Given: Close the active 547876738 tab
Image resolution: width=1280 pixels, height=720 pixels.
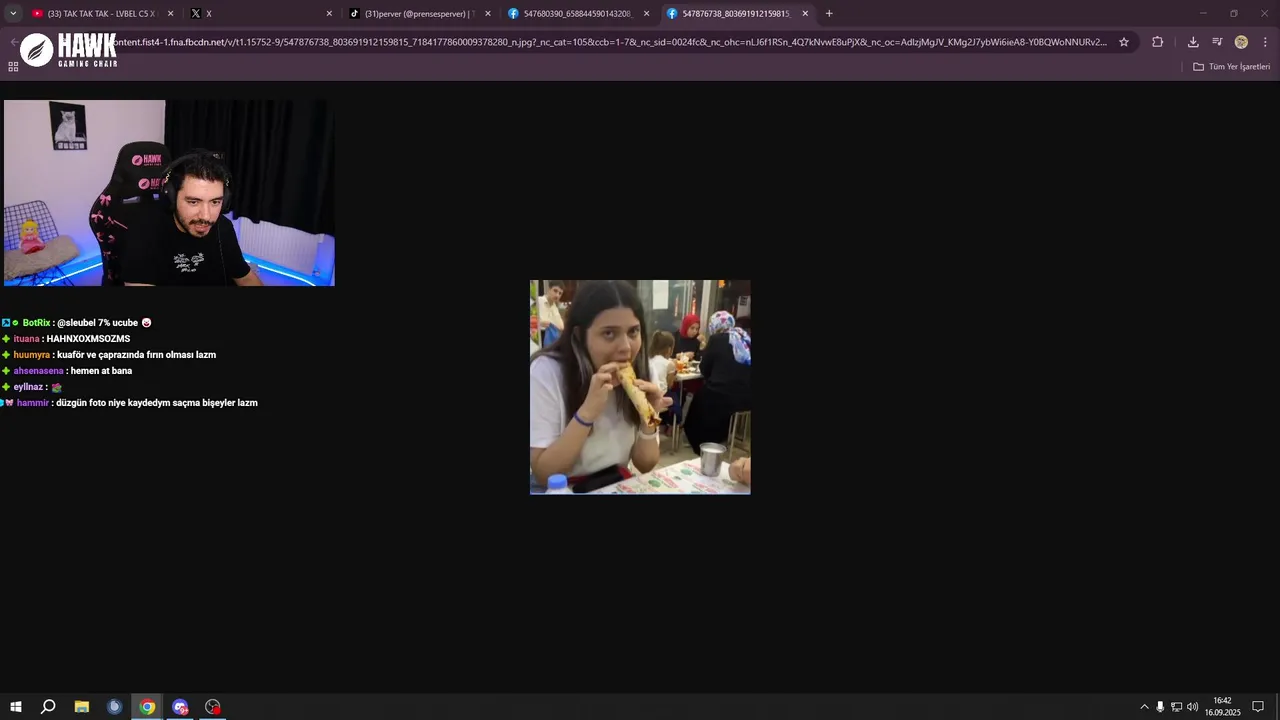Looking at the screenshot, I should (805, 13).
